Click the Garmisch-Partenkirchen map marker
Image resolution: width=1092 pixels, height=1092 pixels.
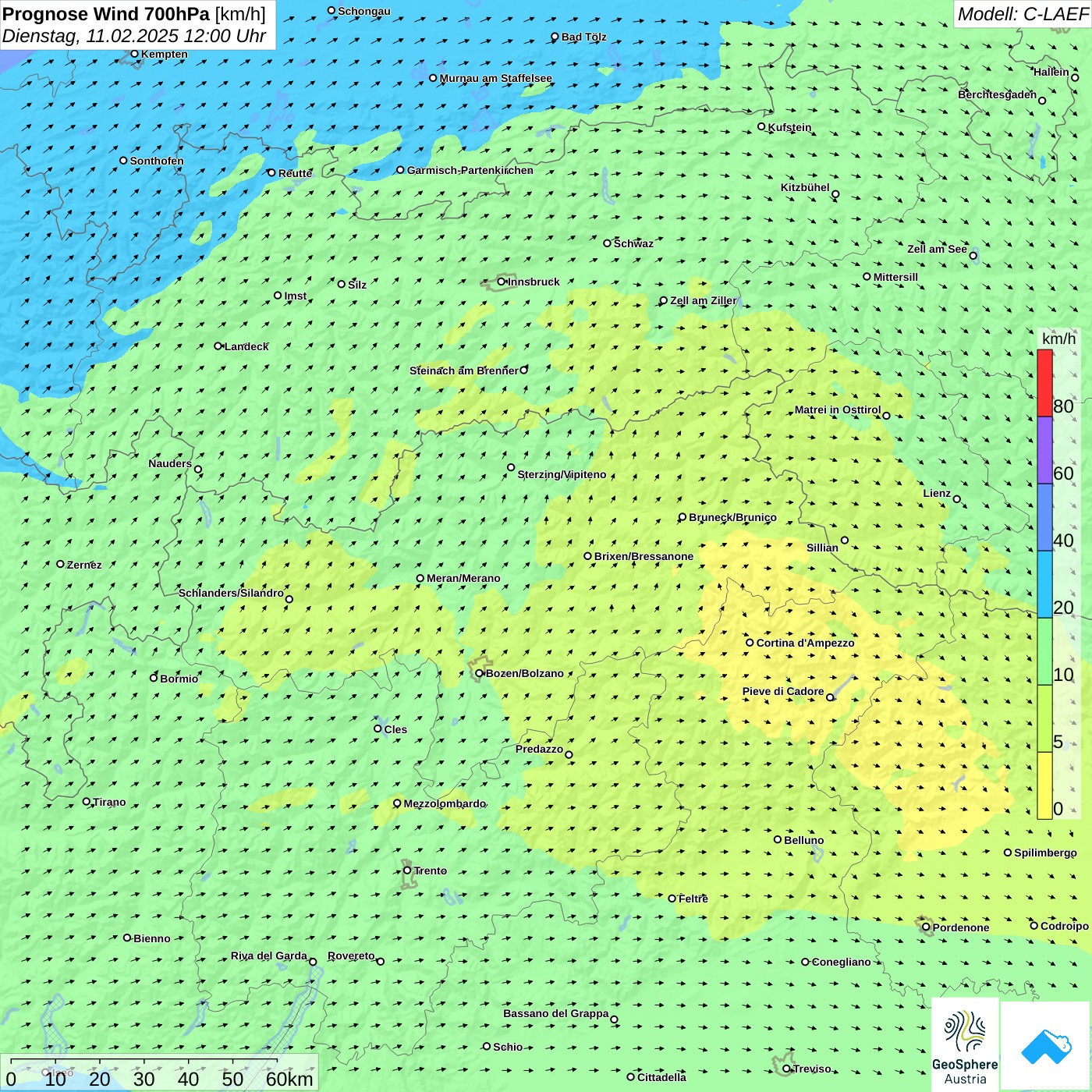point(400,170)
